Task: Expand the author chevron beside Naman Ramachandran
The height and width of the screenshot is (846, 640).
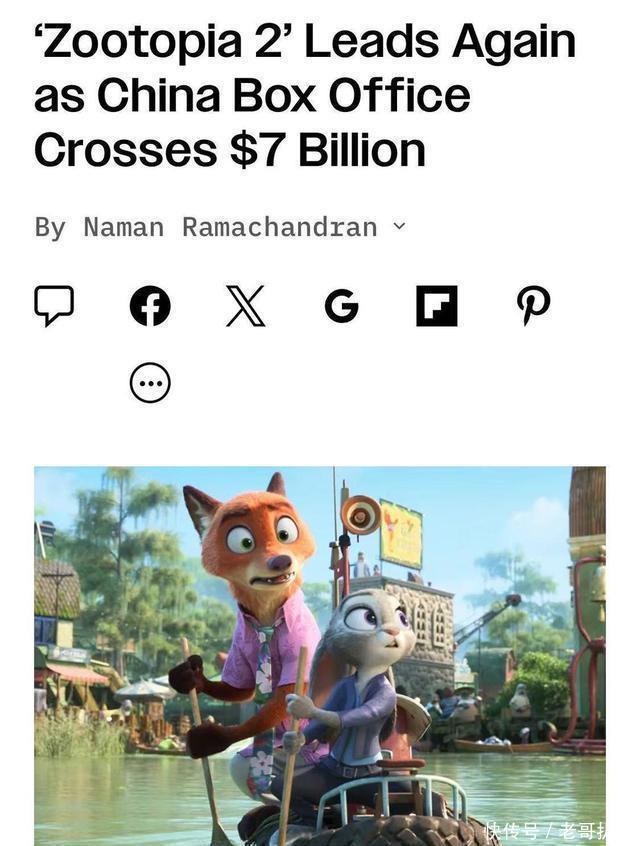Action: 399,226
